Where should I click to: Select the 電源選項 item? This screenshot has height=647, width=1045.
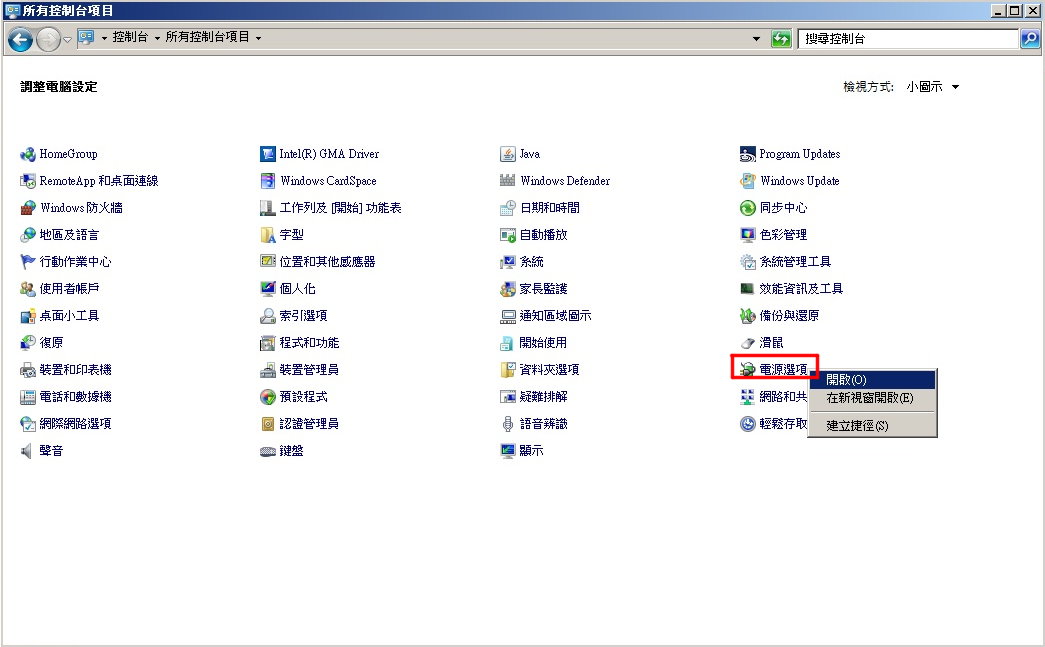(775, 368)
